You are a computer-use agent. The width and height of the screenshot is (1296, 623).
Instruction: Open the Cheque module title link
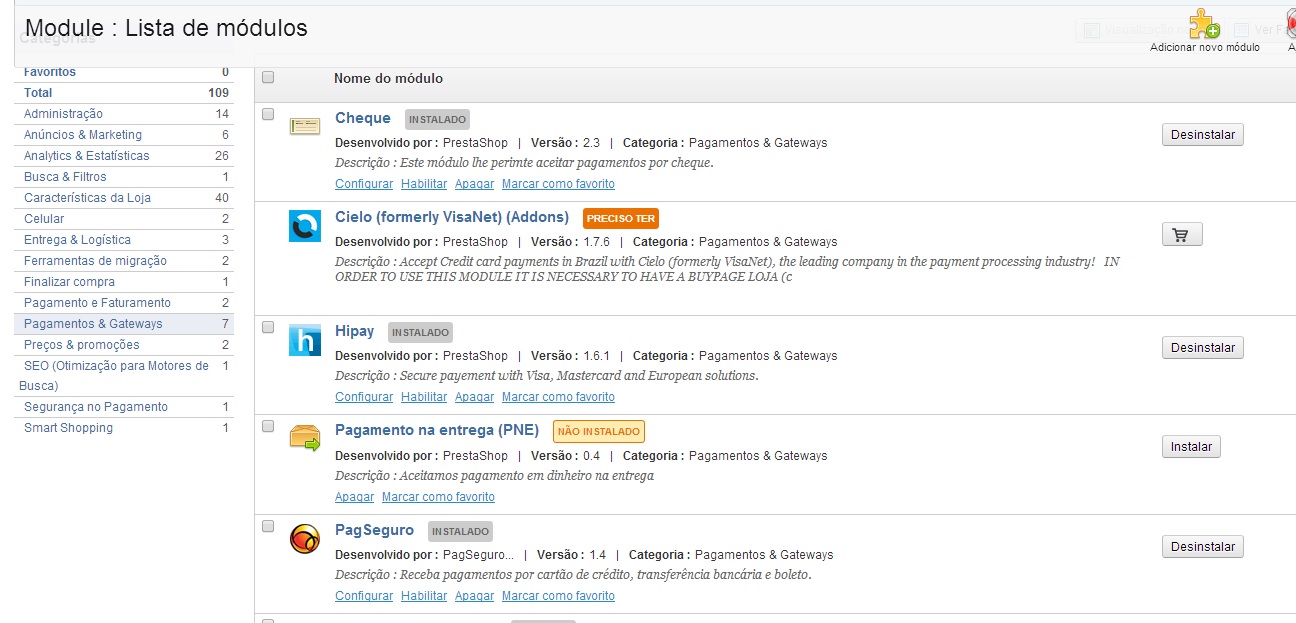[x=363, y=118]
